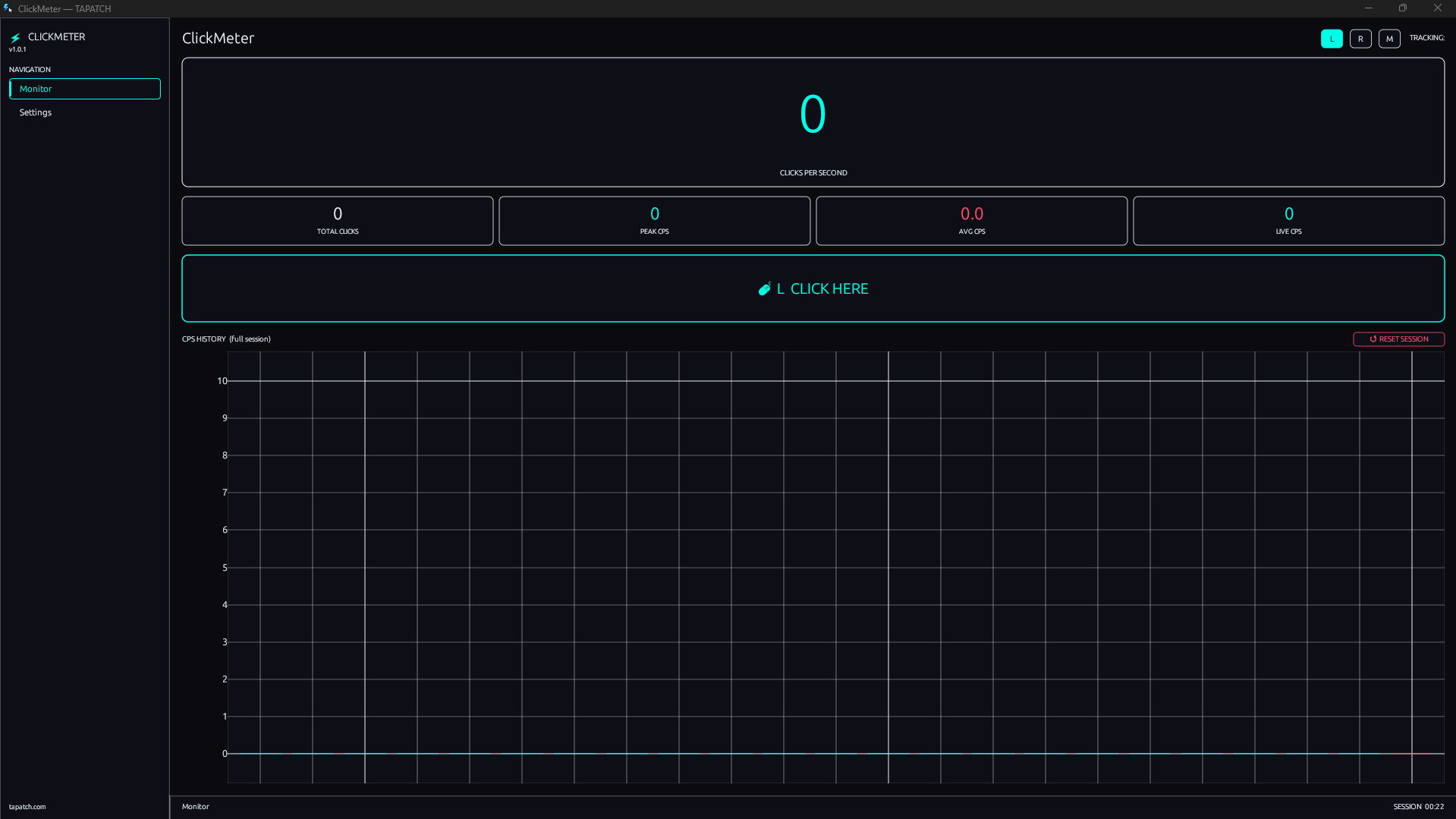Image resolution: width=1456 pixels, height=819 pixels.
Task: Restore down the ClickMeter window
Action: click(1403, 8)
